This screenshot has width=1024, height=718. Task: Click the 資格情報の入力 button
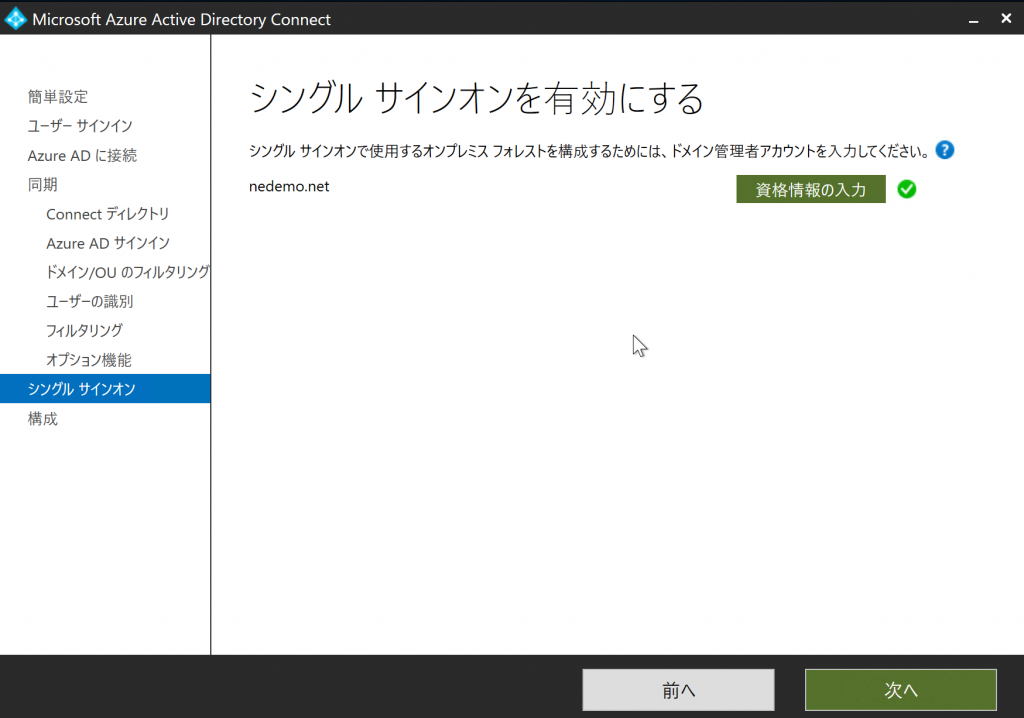coord(810,189)
